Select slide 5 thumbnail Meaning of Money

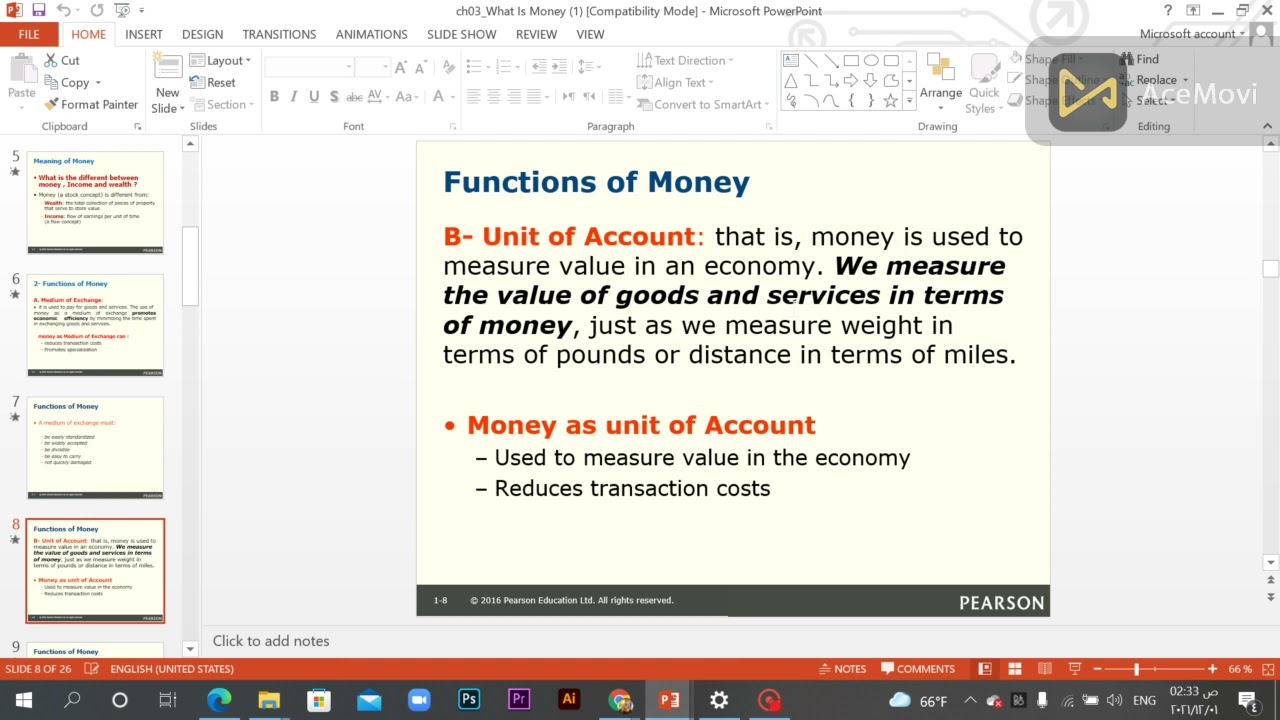tap(95, 202)
